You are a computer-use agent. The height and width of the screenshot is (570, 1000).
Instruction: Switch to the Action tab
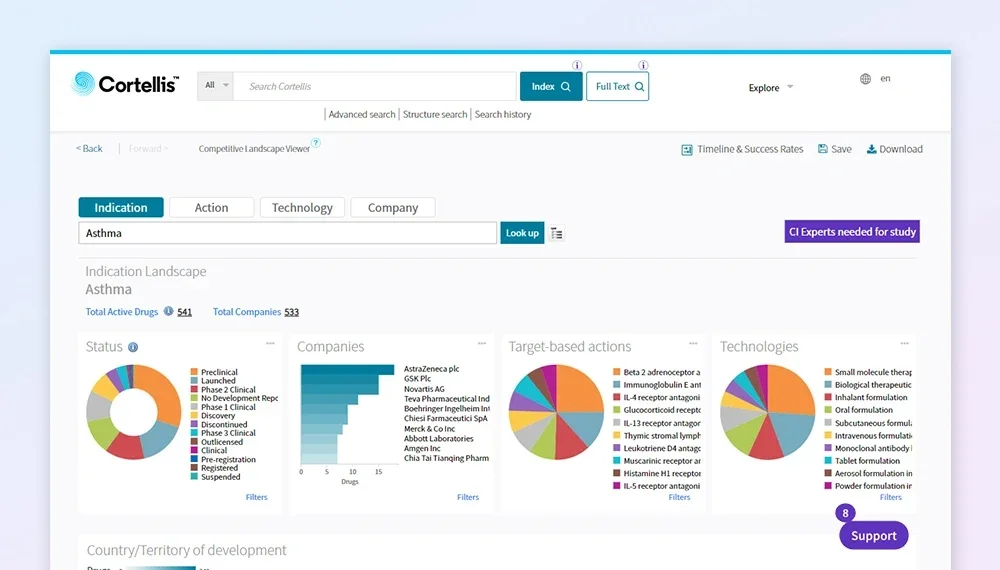211,208
